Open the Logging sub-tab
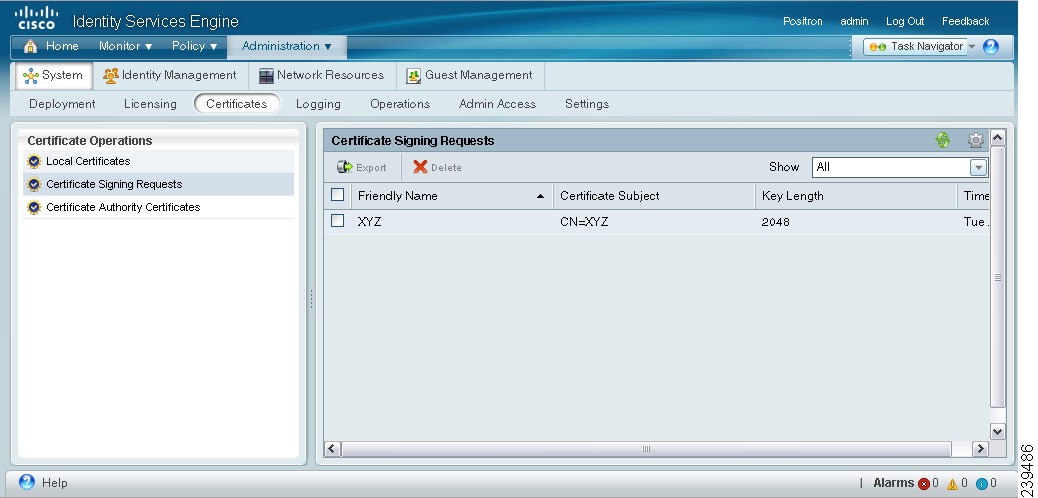Viewport: 1038px width, 498px height. [x=318, y=104]
